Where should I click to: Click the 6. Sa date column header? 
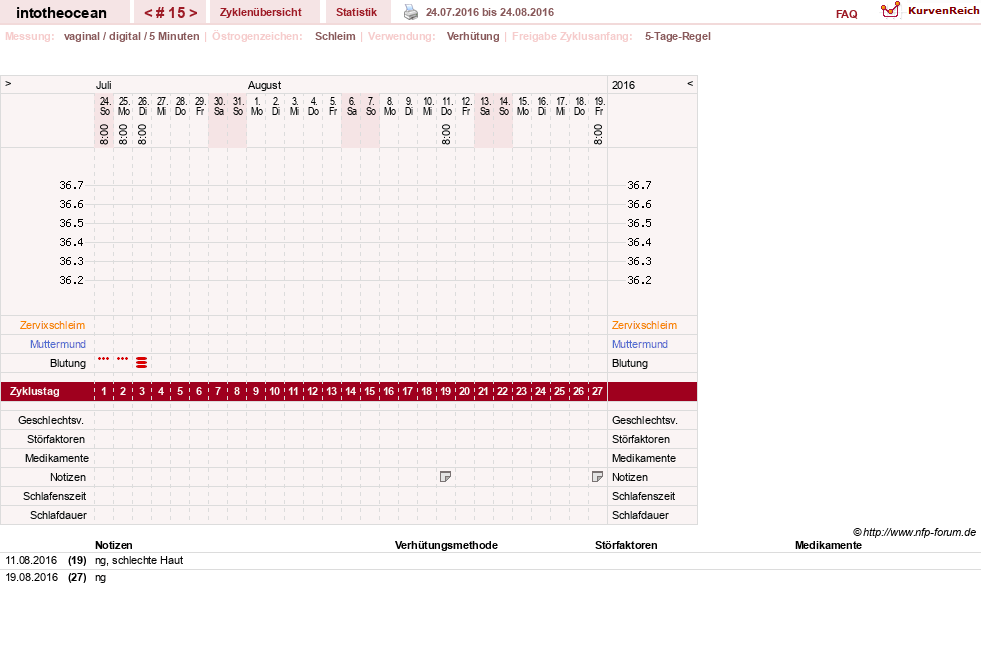(352, 106)
